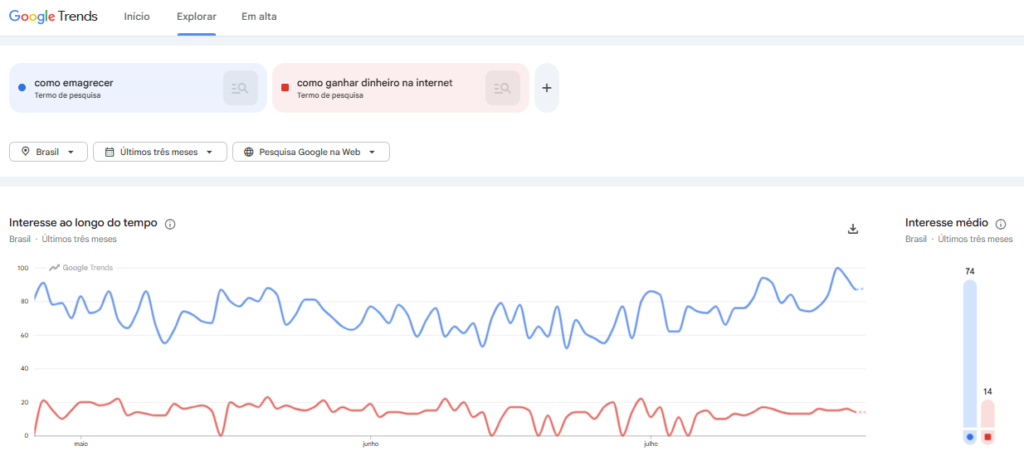Image resolution: width=1024 pixels, height=475 pixels.
Task: Open search options icon for 'como ganhar dinheiro na internet'
Action: [502, 88]
